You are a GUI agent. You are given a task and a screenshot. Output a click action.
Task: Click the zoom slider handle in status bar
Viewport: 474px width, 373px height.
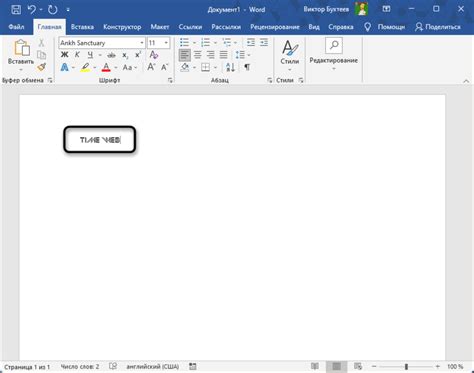click(x=406, y=367)
